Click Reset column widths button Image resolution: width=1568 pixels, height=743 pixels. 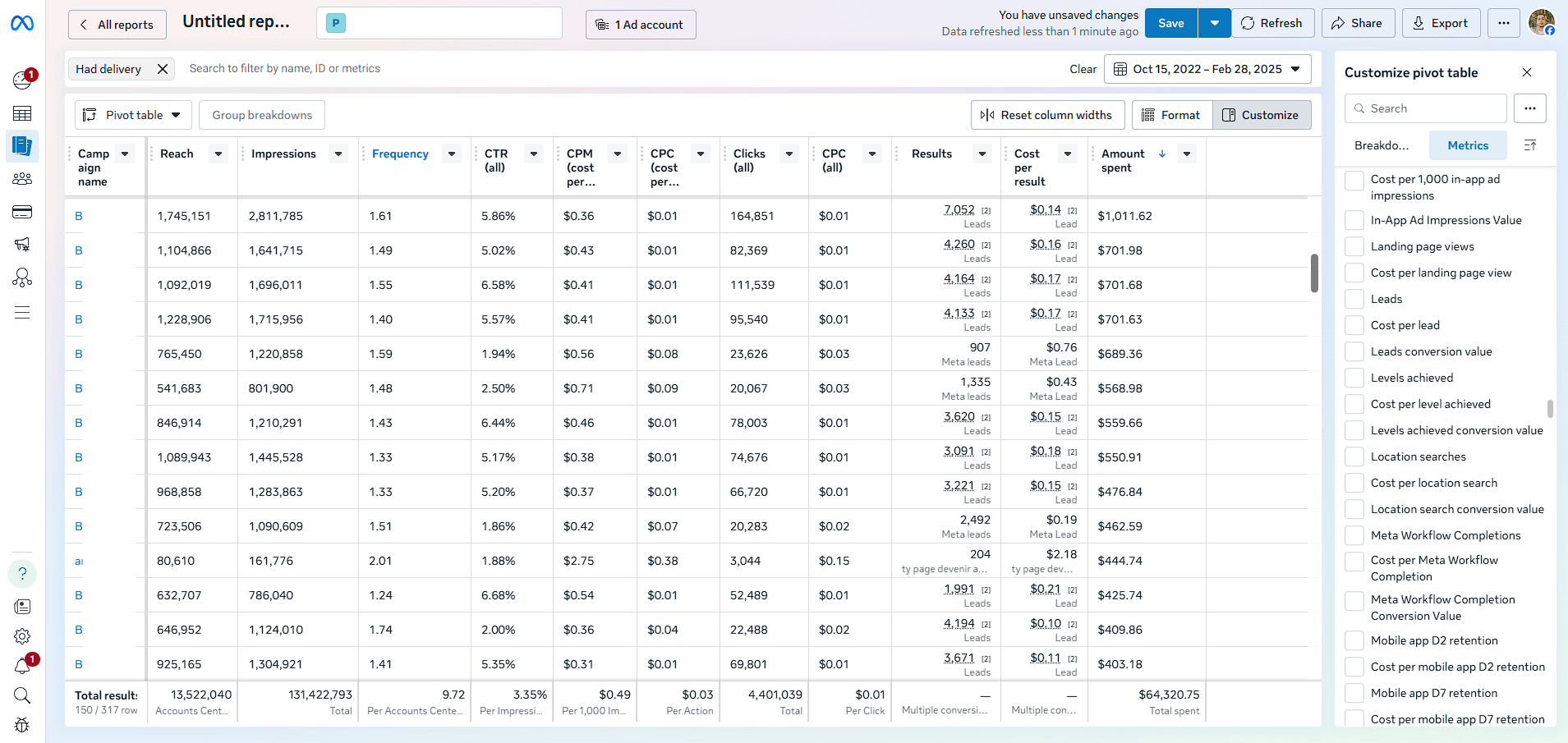click(x=1046, y=115)
